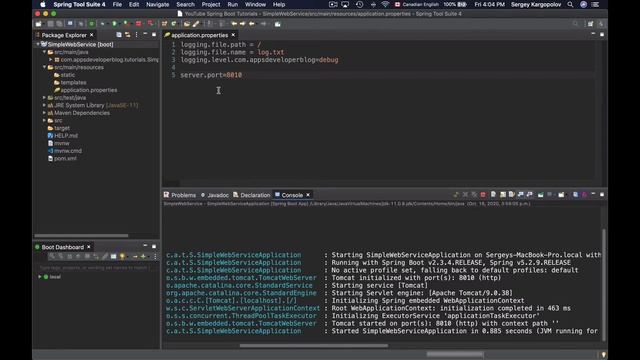Collapse the src/main/java folder
Image resolution: width=640 pixels, height=360 pixels.
click(44, 52)
